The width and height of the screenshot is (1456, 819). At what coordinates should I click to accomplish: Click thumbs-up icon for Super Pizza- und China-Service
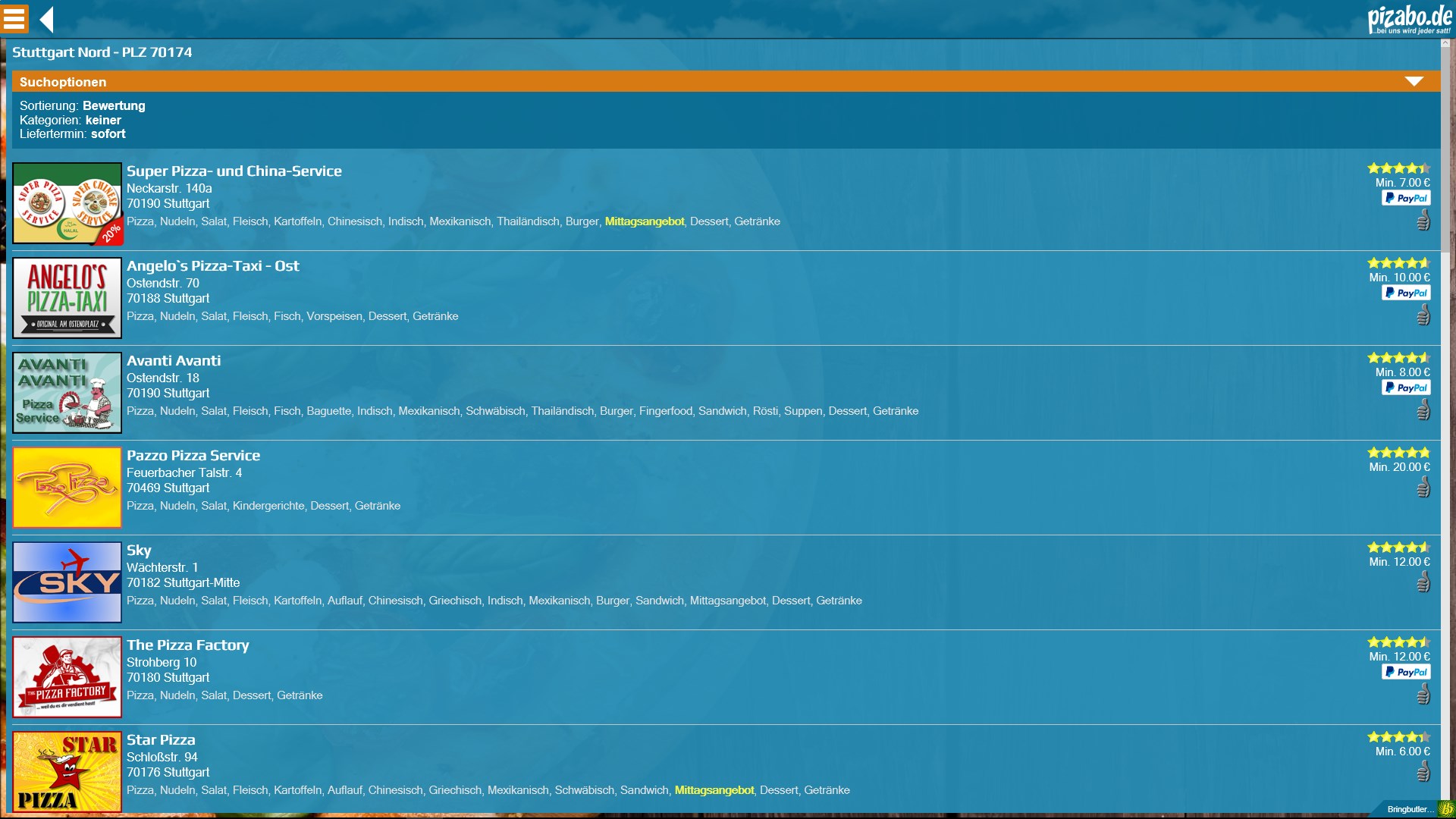1423,221
